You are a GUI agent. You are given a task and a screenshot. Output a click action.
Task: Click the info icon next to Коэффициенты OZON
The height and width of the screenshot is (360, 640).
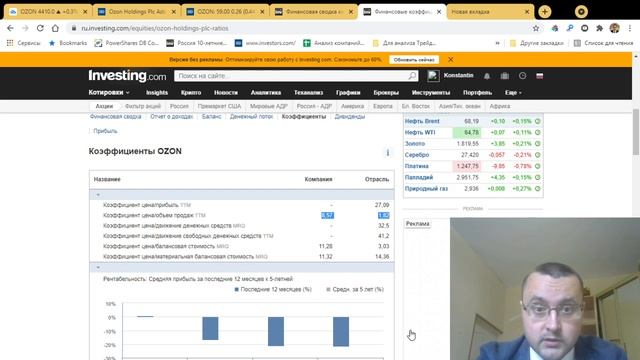click(x=388, y=152)
